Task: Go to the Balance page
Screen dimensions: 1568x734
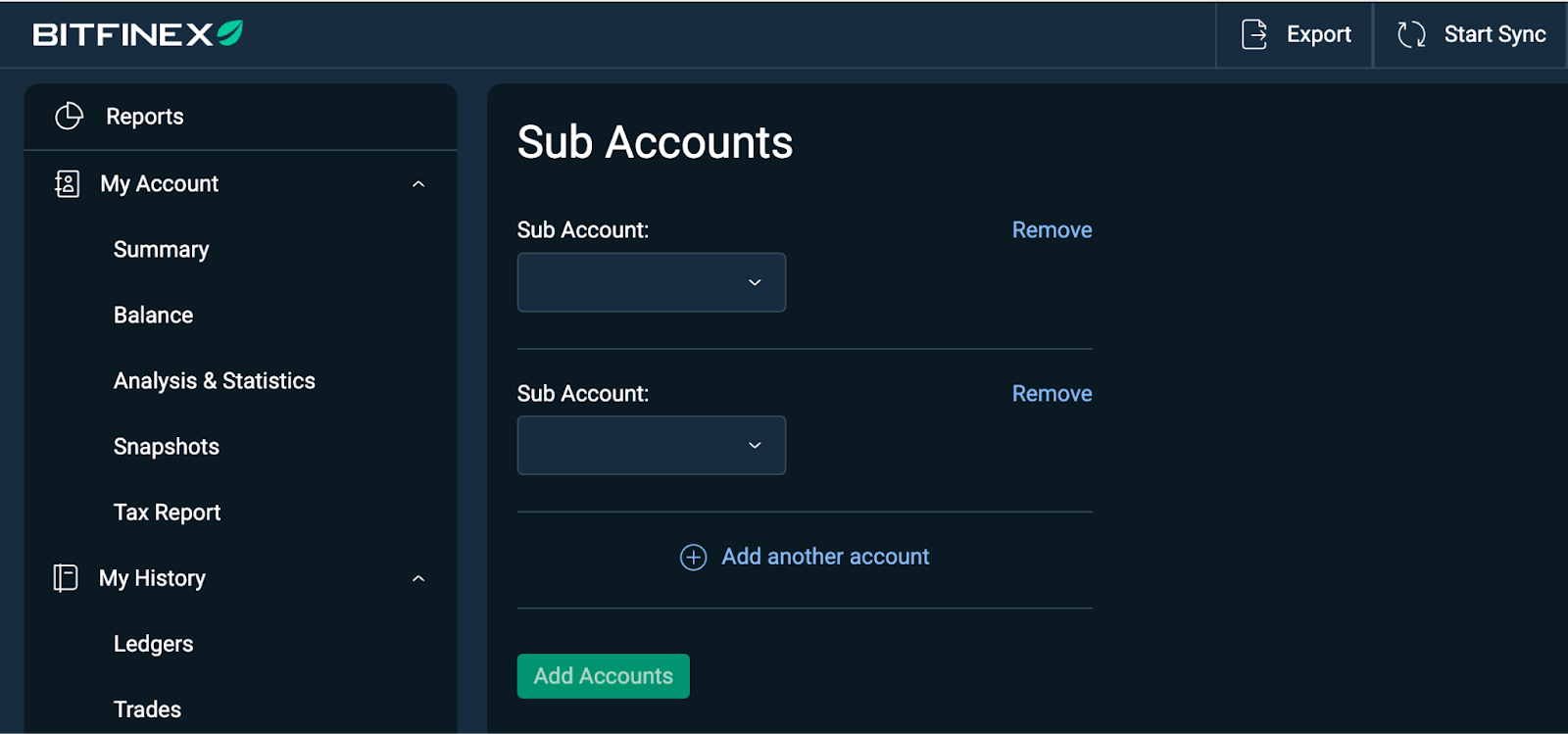Action: 154,315
